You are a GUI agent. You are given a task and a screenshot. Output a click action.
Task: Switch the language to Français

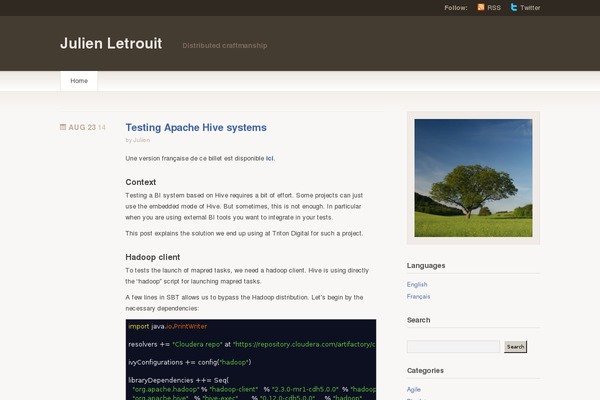[x=419, y=296]
